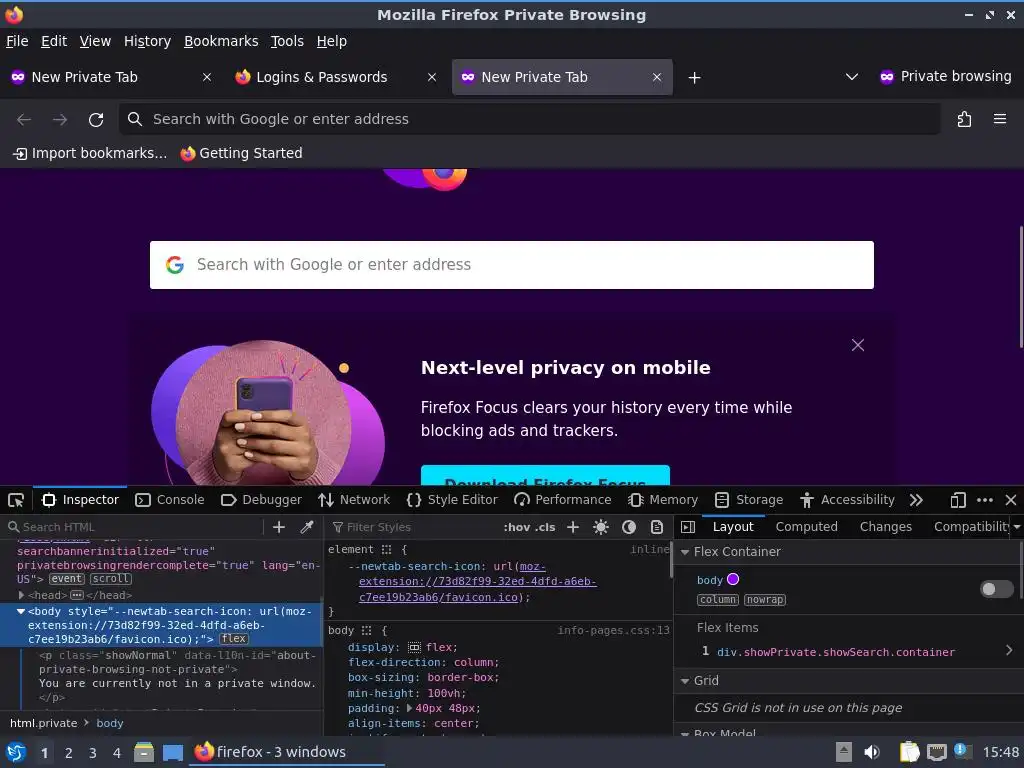The width and height of the screenshot is (1024, 768).
Task: Select flex item div.showPrivate.showSearch.container
Action: point(836,652)
